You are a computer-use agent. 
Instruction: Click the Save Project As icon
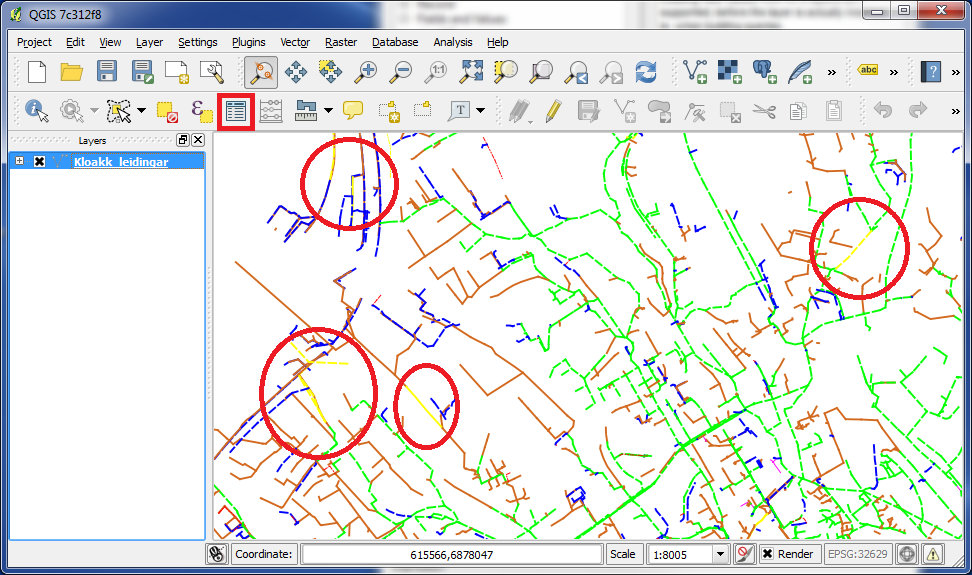click(142, 72)
